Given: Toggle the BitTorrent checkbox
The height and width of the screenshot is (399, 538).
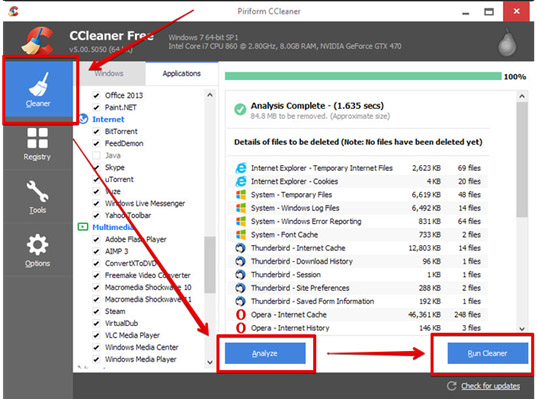Looking at the screenshot, I should point(96,131).
